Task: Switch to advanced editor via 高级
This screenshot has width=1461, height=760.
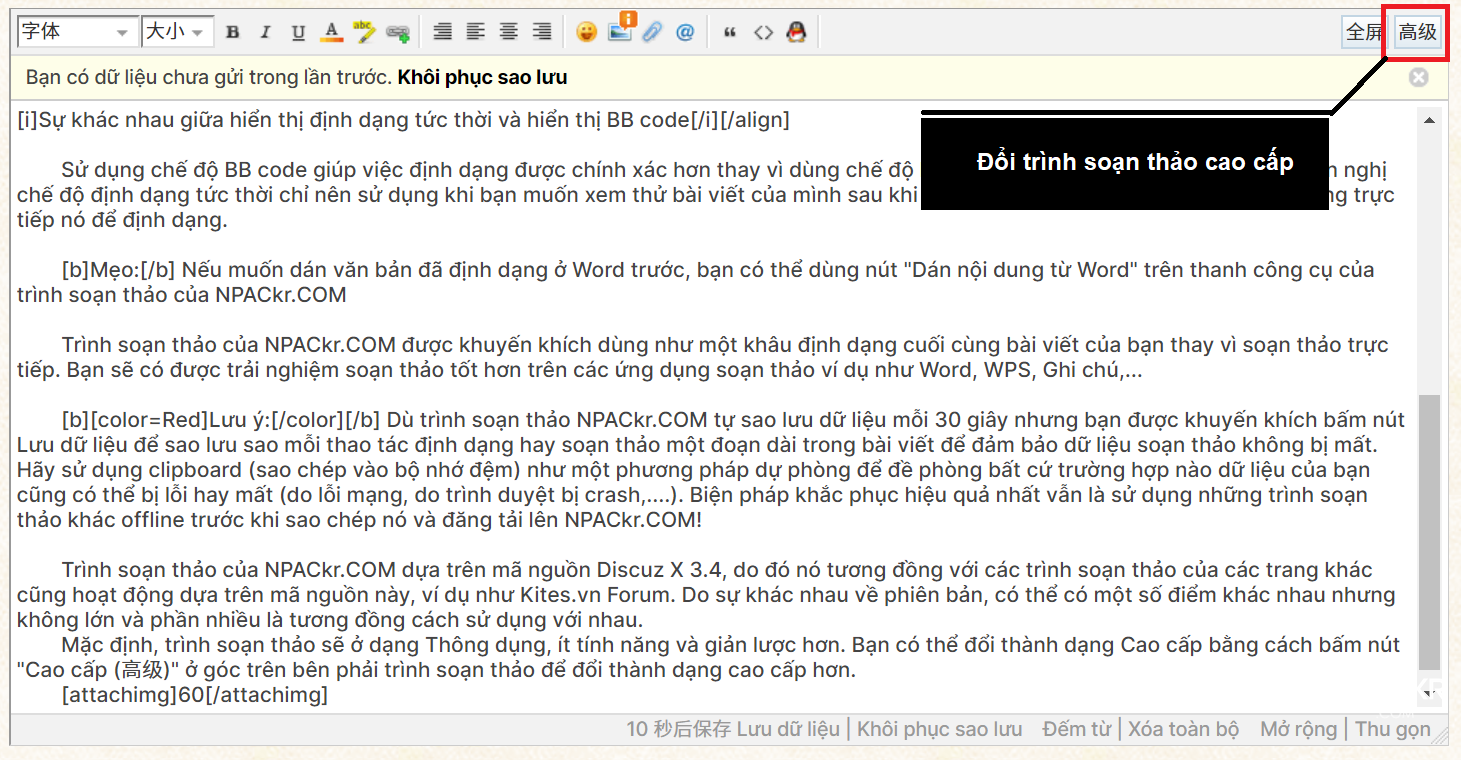Action: (x=1418, y=32)
